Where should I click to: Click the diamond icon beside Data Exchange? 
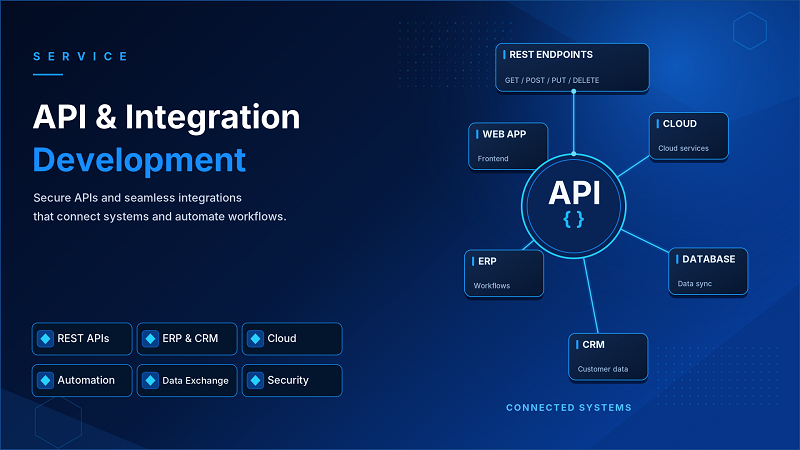(x=151, y=381)
